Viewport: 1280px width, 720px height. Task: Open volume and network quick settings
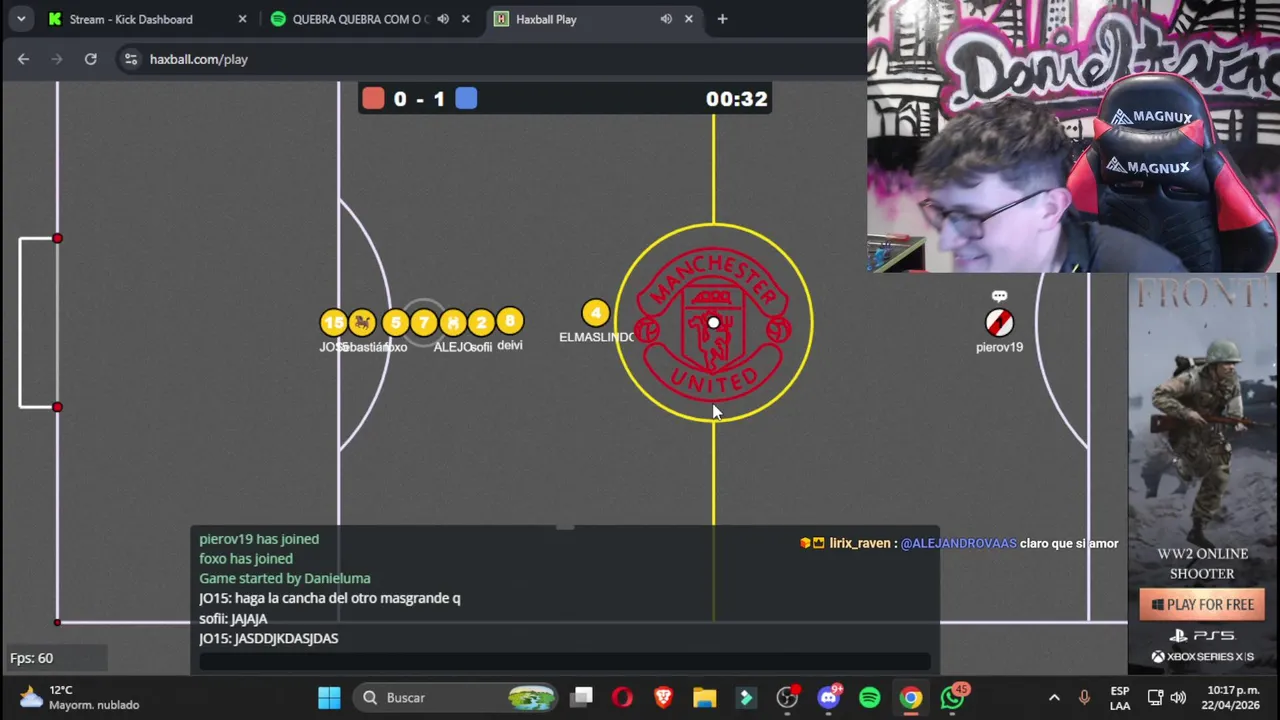click(1166, 697)
